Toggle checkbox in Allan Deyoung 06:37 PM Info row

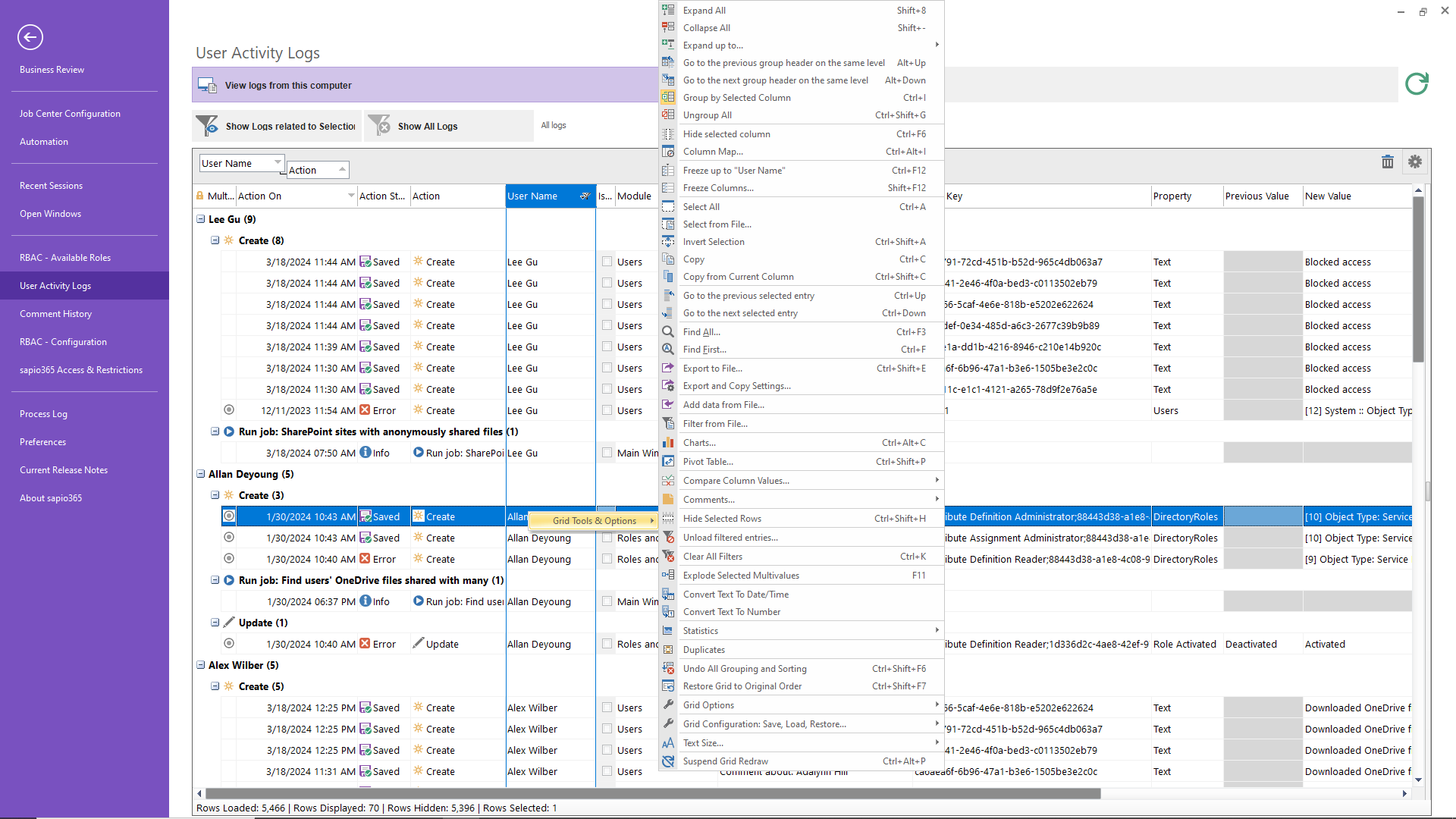tap(607, 601)
